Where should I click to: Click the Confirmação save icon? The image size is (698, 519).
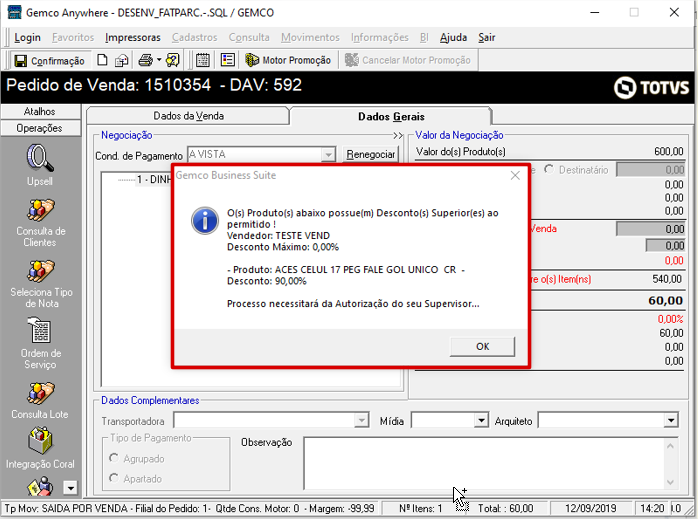coord(20,61)
